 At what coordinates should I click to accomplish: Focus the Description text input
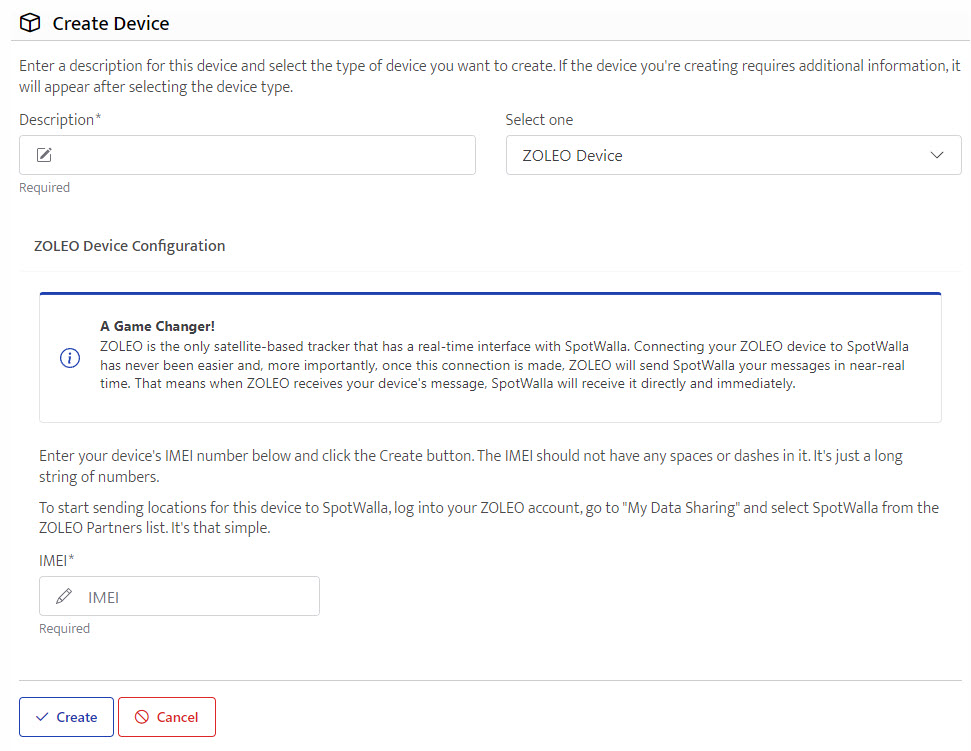[260, 155]
